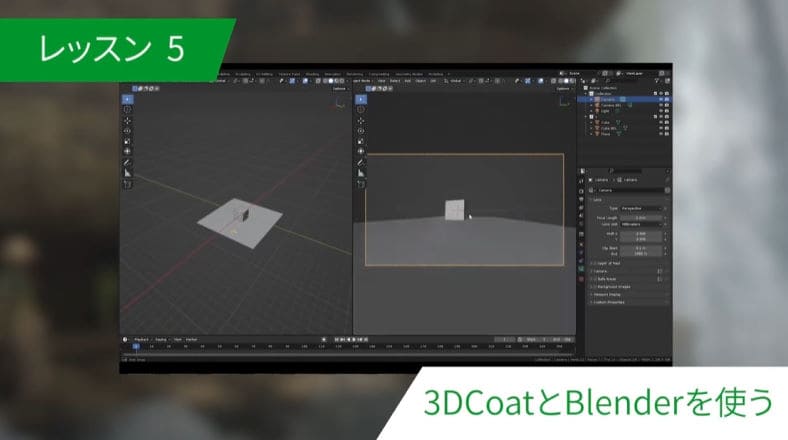788x440 pixels.
Task: Select the Move tool in left viewport
Action: [x=128, y=120]
